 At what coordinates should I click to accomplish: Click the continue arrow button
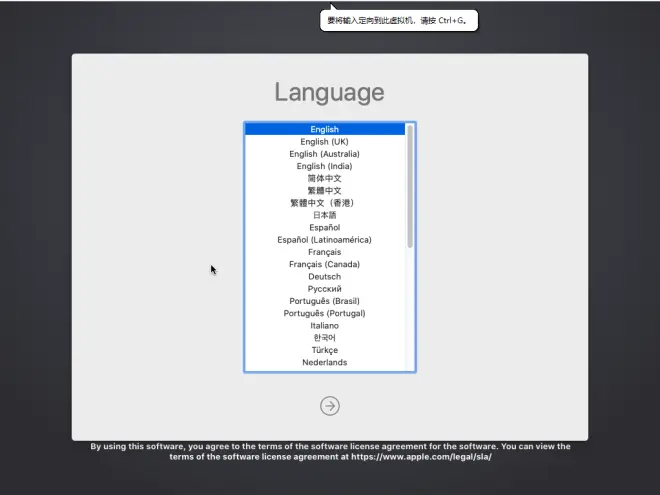click(330, 405)
